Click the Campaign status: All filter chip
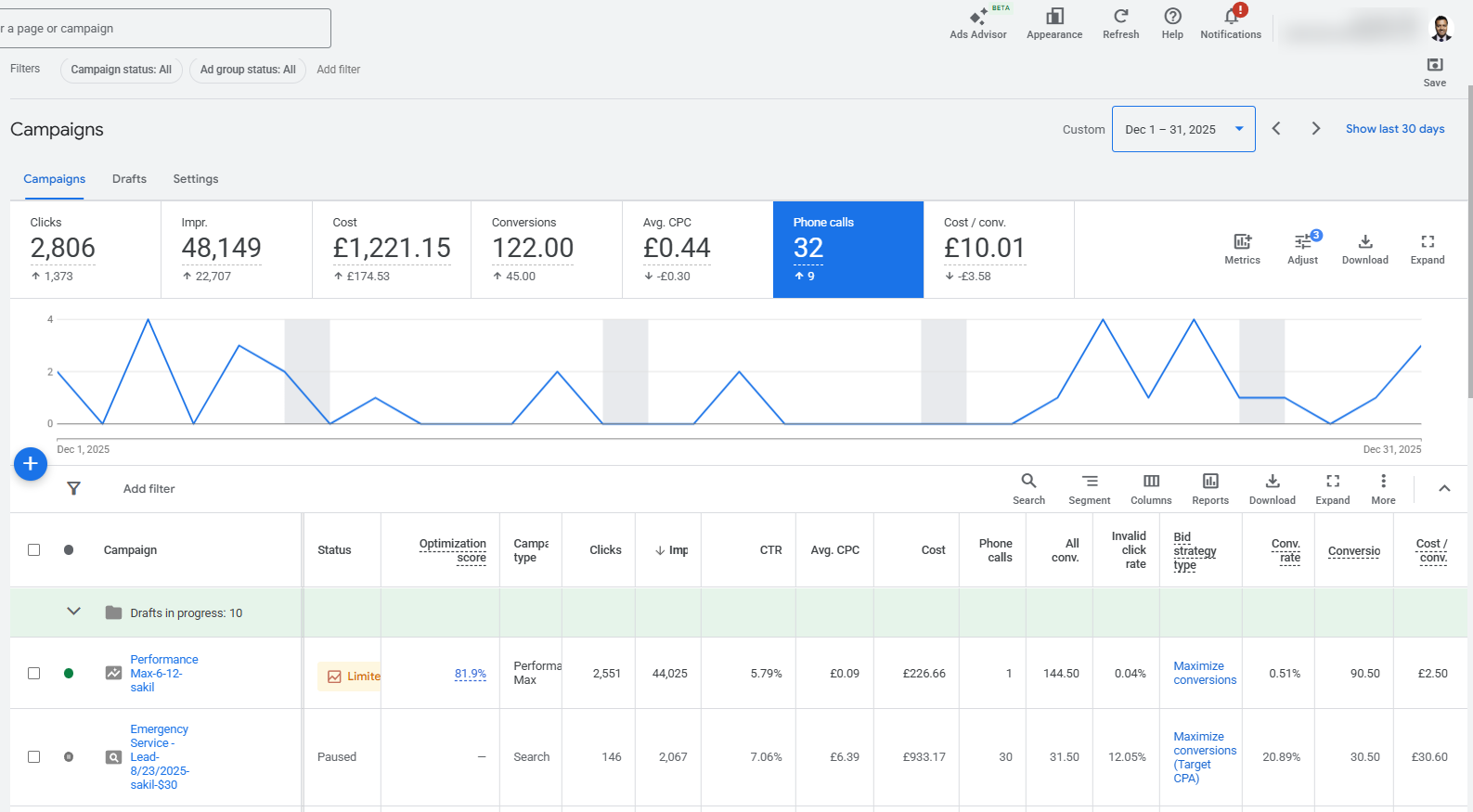 [121, 70]
